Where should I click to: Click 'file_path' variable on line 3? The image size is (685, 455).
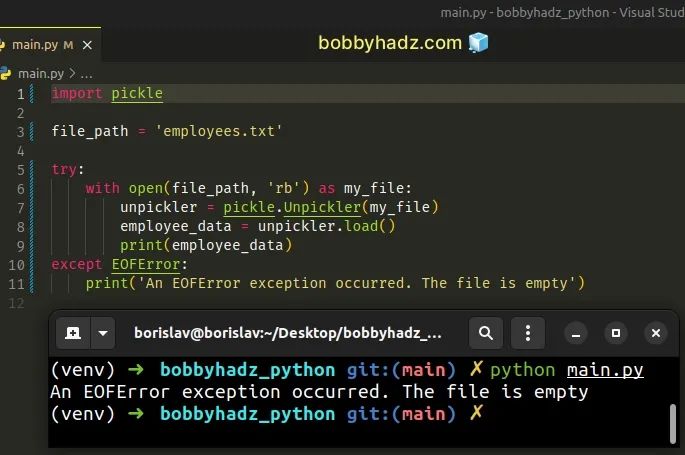(90, 131)
